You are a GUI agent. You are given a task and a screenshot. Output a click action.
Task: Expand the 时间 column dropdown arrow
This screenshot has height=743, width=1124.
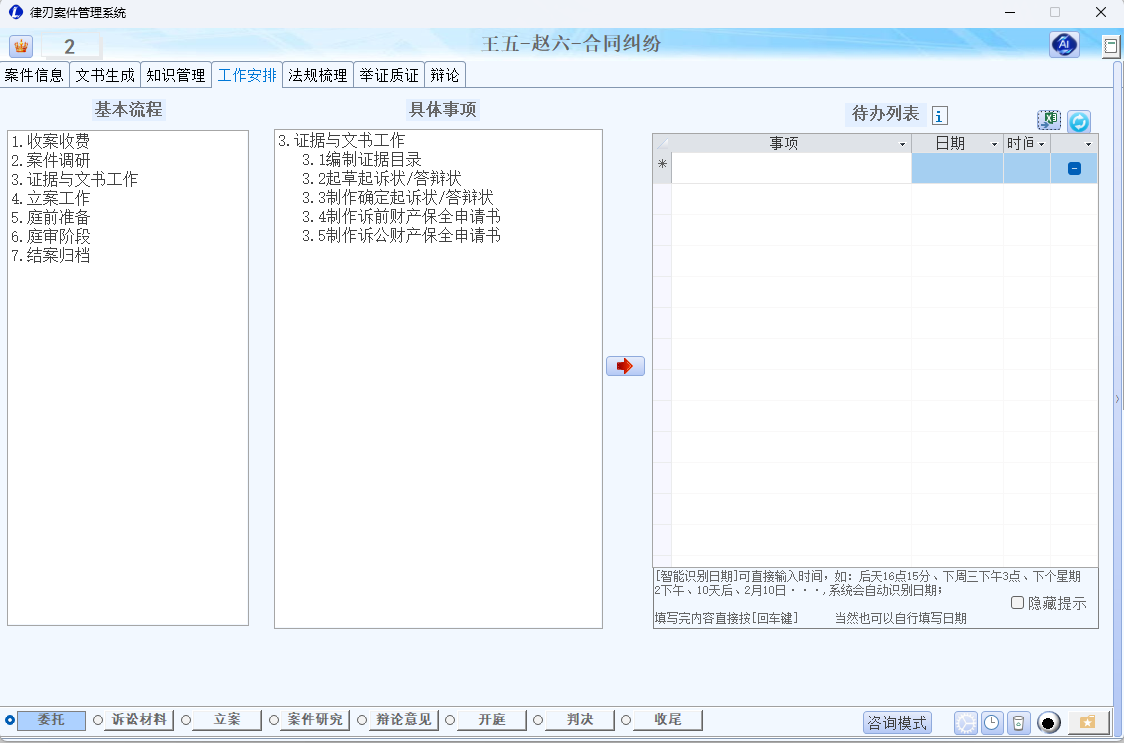pyautogui.click(x=1041, y=144)
